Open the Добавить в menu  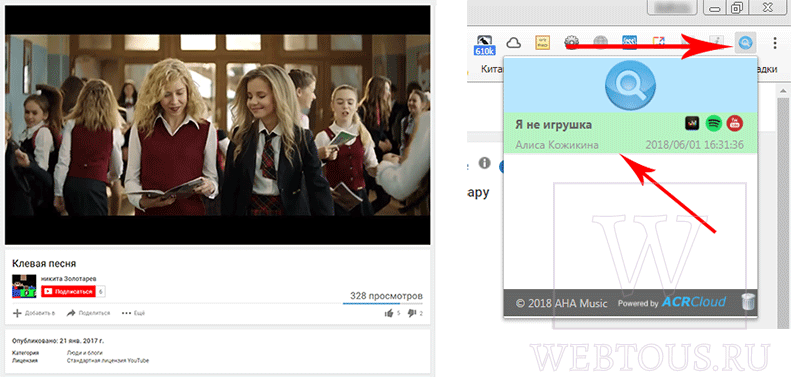tap(34, 313)
